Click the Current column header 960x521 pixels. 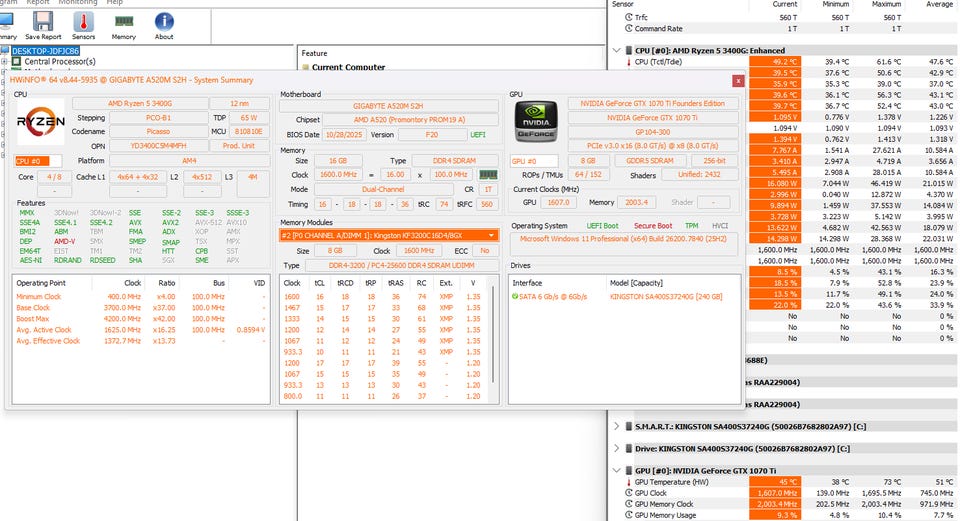point(784,4)
